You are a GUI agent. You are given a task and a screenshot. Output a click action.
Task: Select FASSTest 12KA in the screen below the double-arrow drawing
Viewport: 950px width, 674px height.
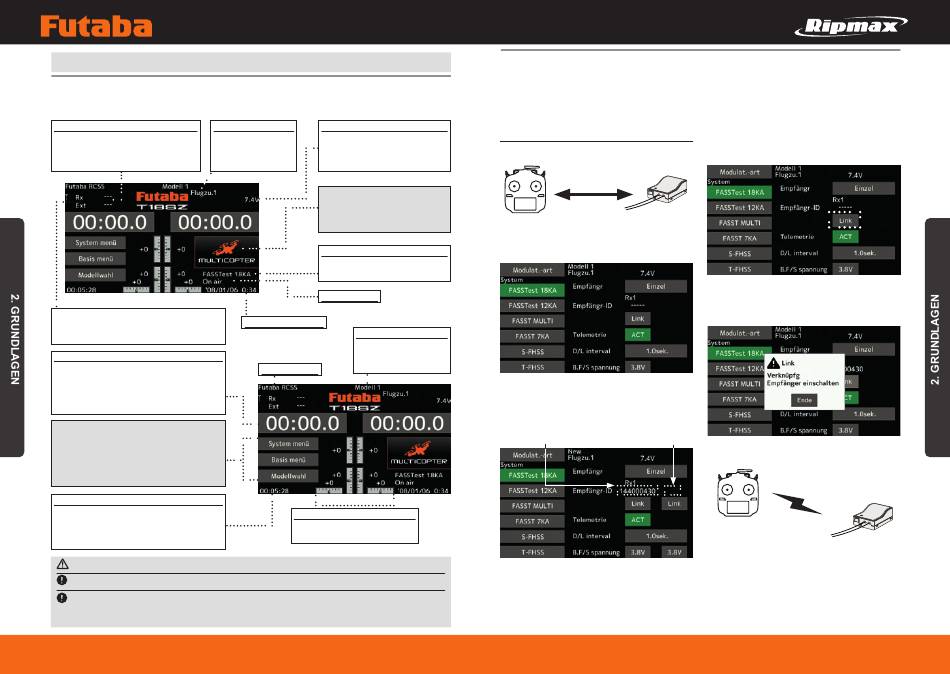click(x=532, y=306)
